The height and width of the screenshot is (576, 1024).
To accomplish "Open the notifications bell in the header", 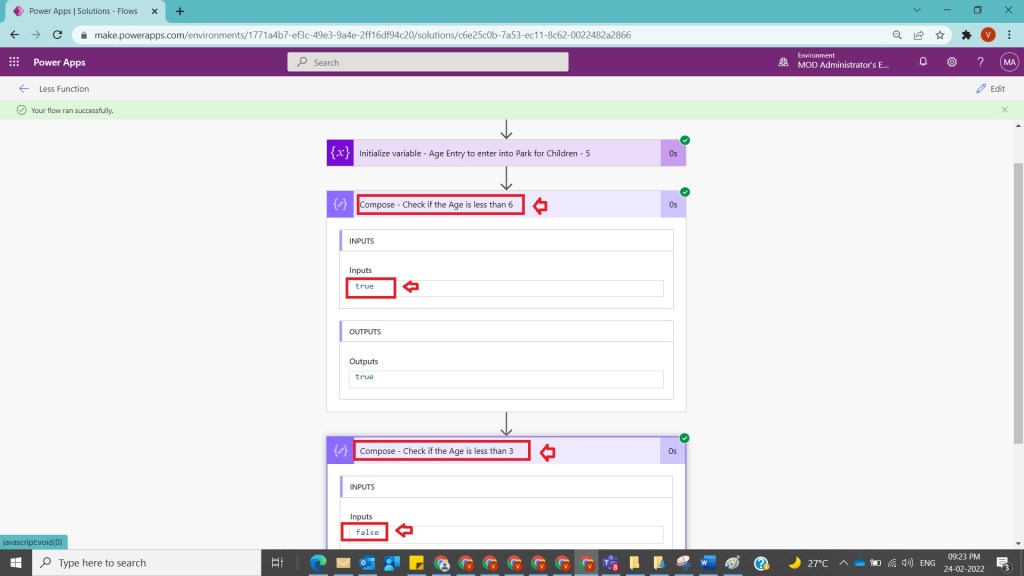I will (x=923, y=62).
